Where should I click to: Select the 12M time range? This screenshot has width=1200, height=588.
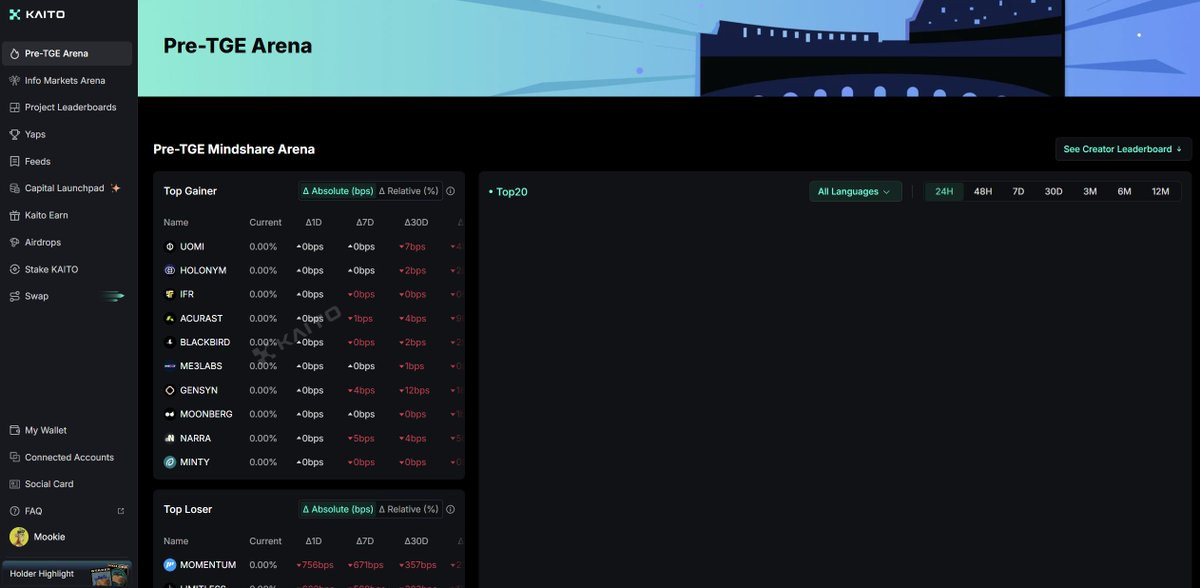click(x=1160, y=192)
